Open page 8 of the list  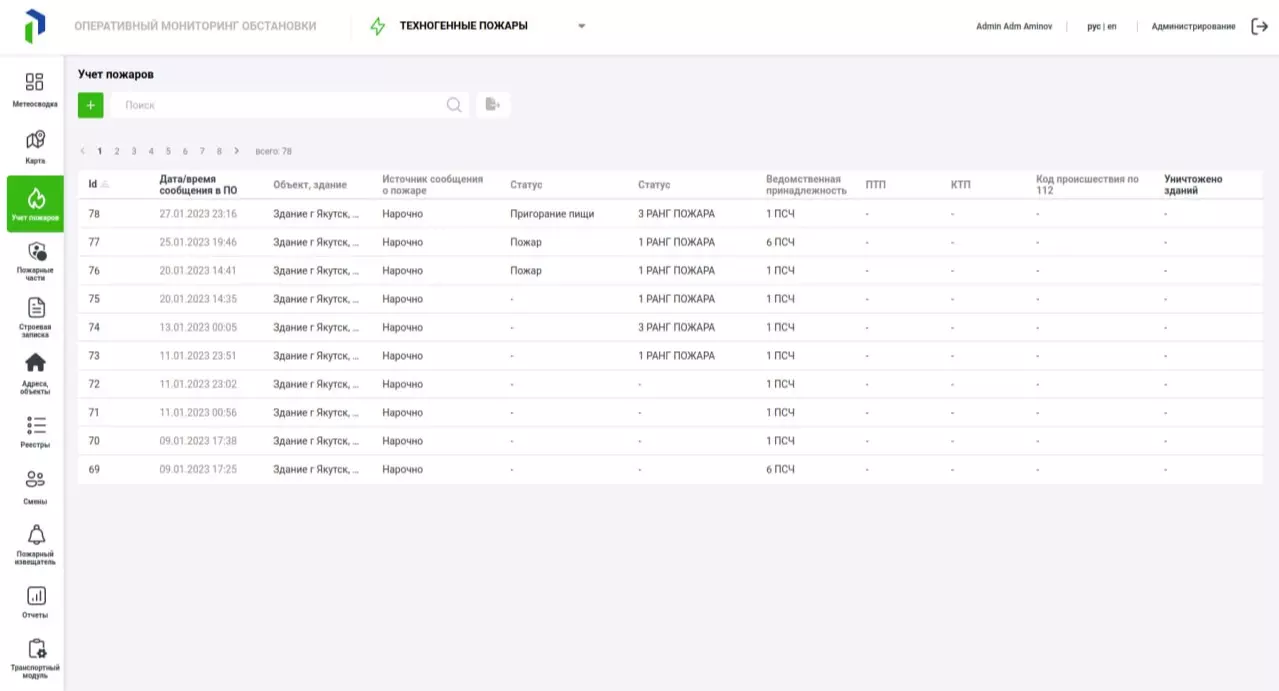pos(219,151)
